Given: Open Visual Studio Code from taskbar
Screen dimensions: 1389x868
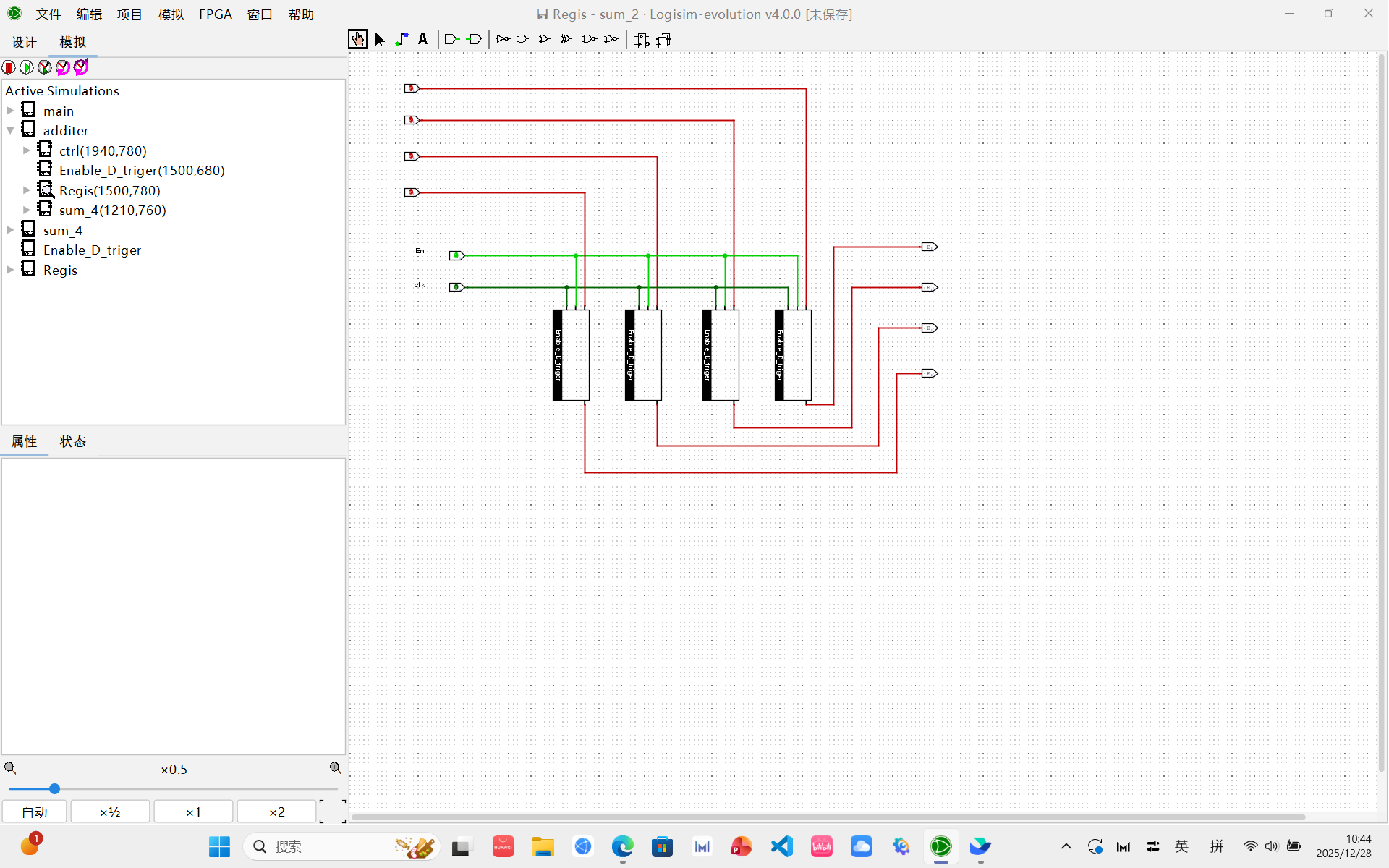Looking at the screenshot, I should click(x=781, y=846).
